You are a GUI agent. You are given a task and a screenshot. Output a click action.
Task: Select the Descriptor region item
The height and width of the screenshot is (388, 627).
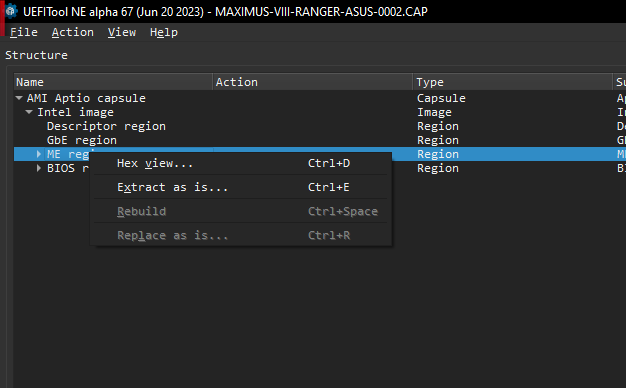point(106,126)
